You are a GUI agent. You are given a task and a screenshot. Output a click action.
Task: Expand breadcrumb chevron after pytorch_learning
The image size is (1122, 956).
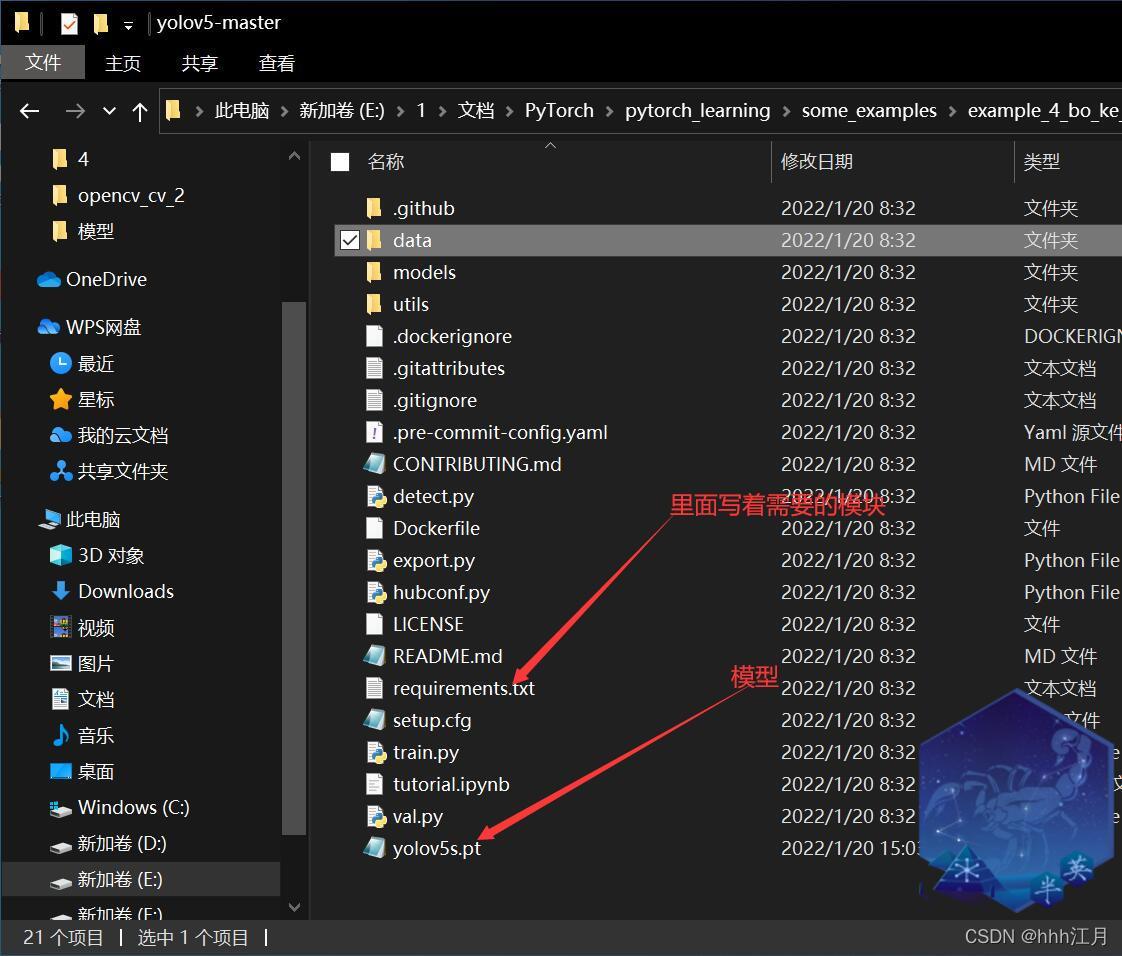pyautogui.click(x=786, y=111)
